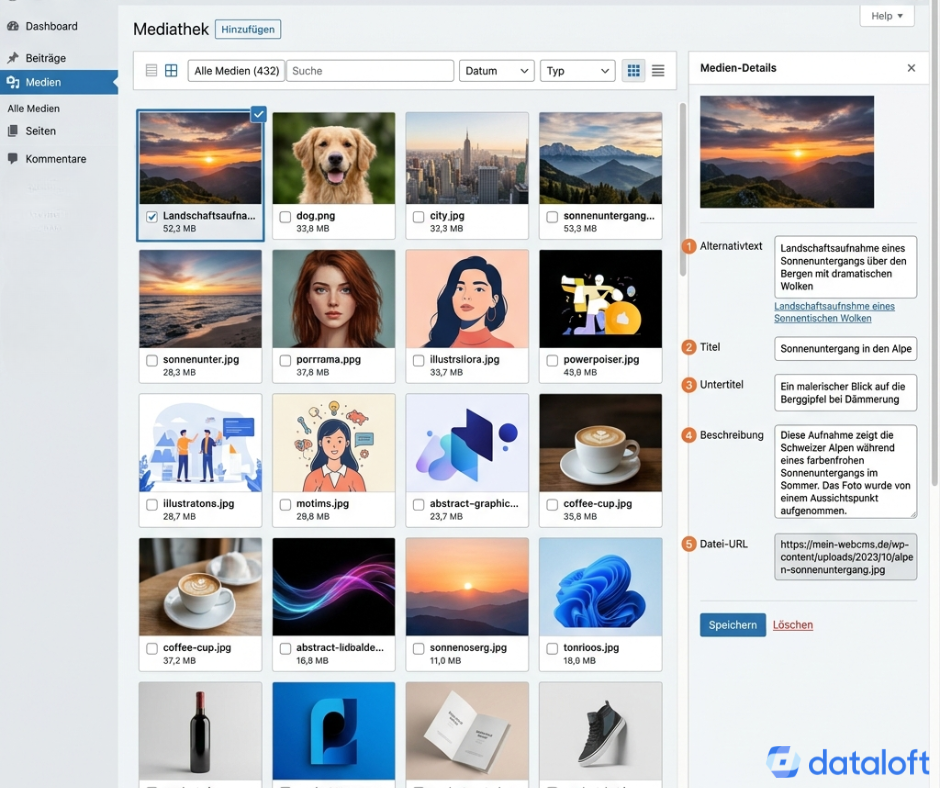Image resolution: width=940 pixels, height=788 pixels.
Task: Select the abstract-graphic... thumbnail
Action: 467,443
